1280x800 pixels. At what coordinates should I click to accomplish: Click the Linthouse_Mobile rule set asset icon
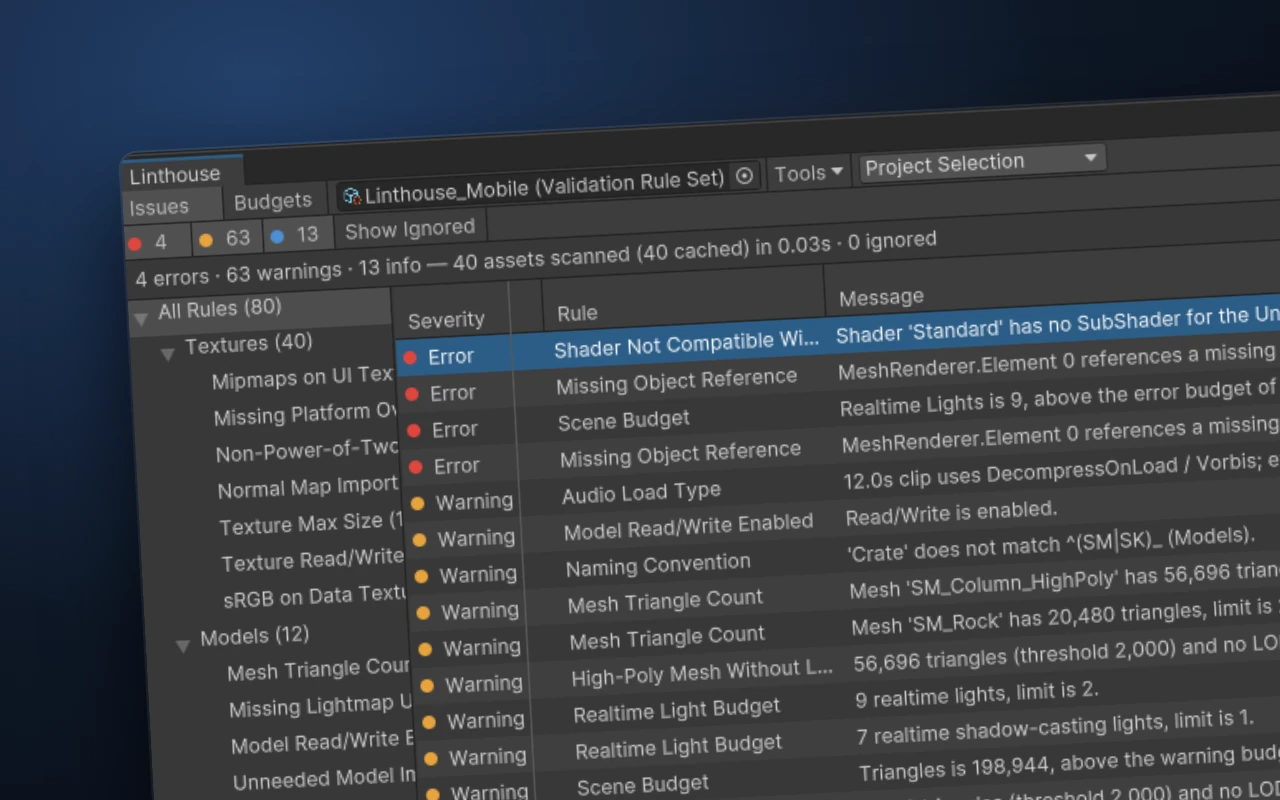point(351,196)
